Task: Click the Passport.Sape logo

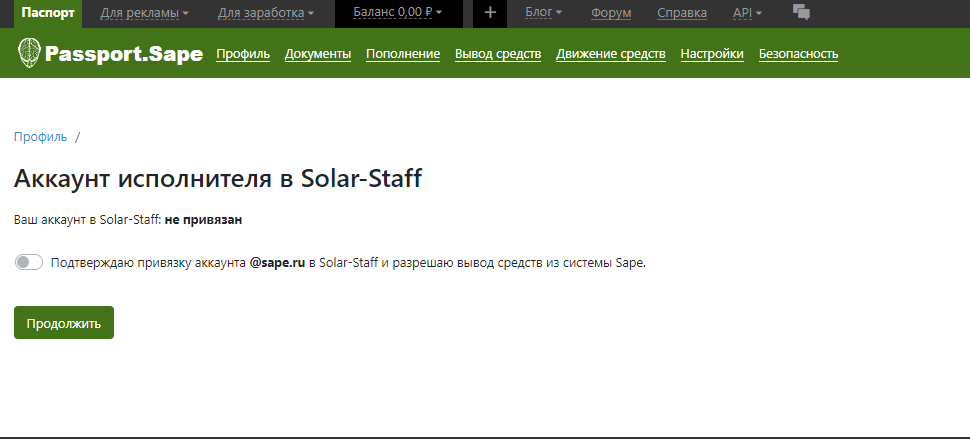Action: [110, 54]
